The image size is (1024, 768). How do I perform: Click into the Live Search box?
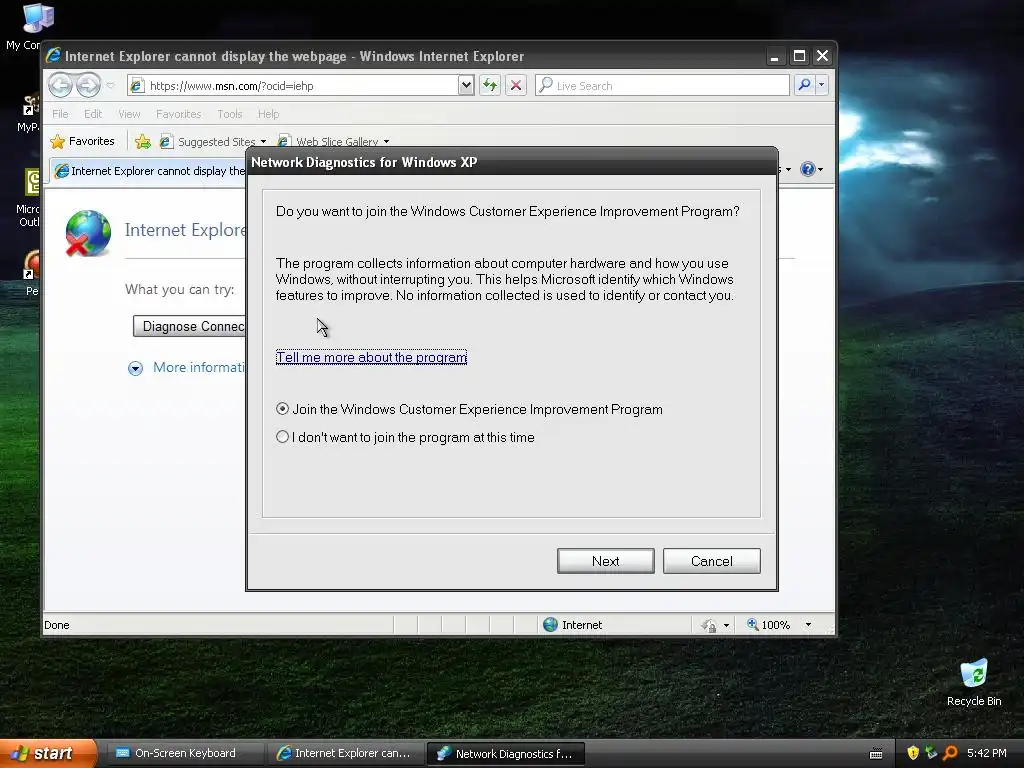coord(662,86)
